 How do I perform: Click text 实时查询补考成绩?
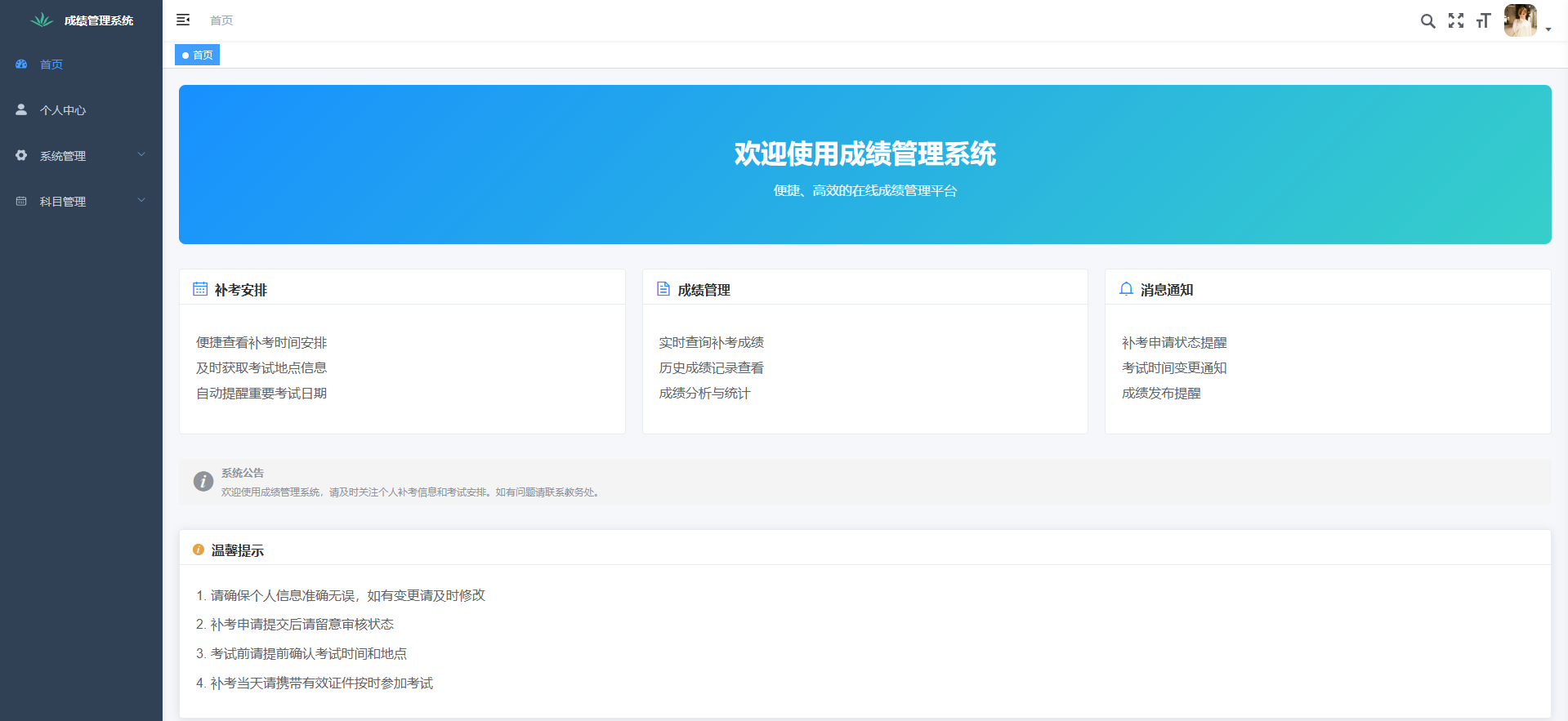pyautogui.click(x=712, y=343)
